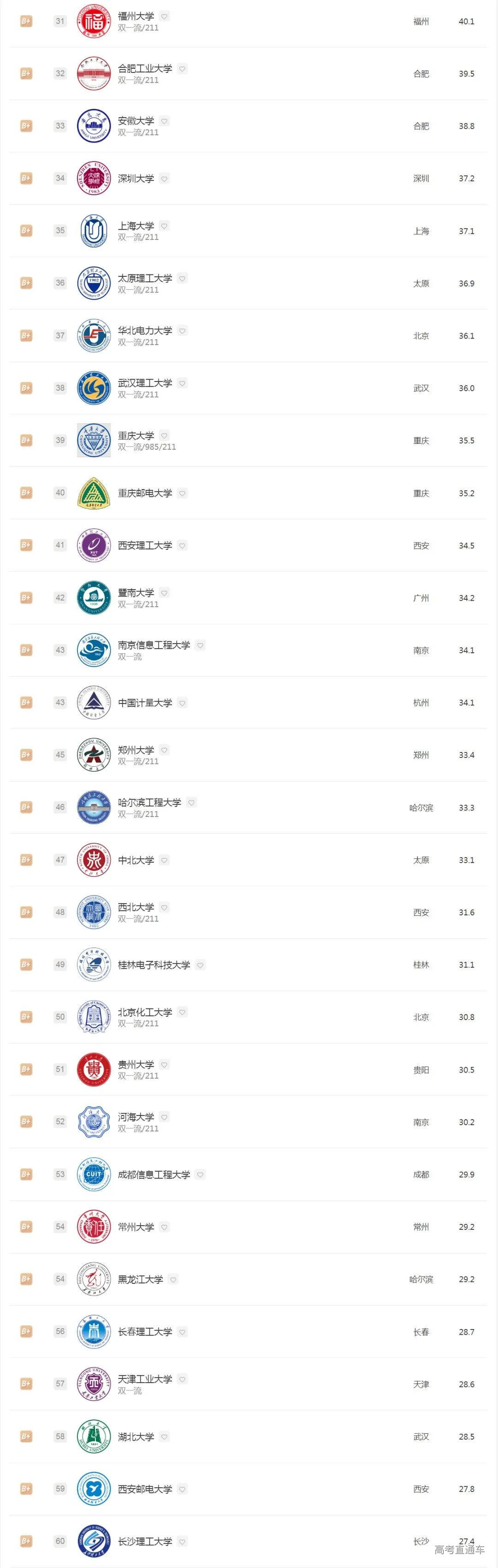Click the Fuzhou University logo
Image resolution: width=498 pixels, height=1568 pixels.
tap(94, 21)
